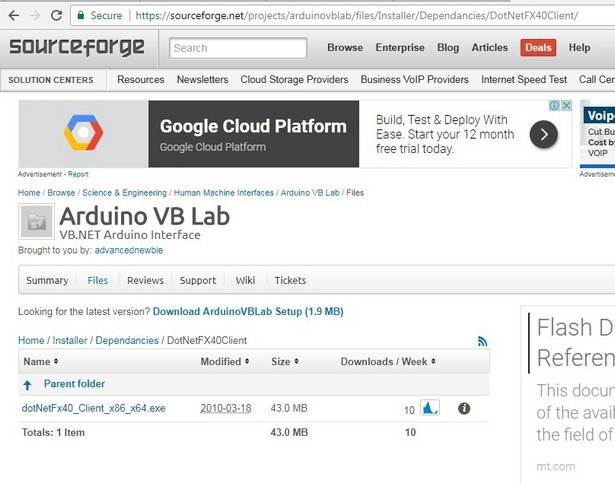Sort files by Modified column

click(225, 362)
